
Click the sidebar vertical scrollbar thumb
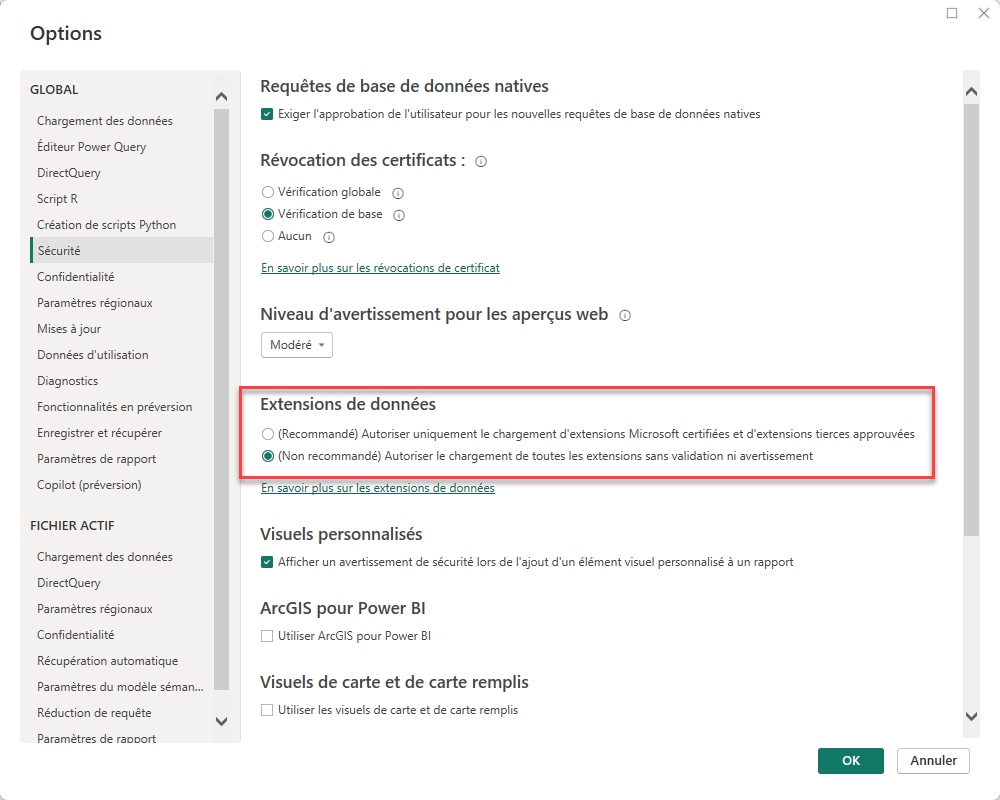click(x=221, y=399)
